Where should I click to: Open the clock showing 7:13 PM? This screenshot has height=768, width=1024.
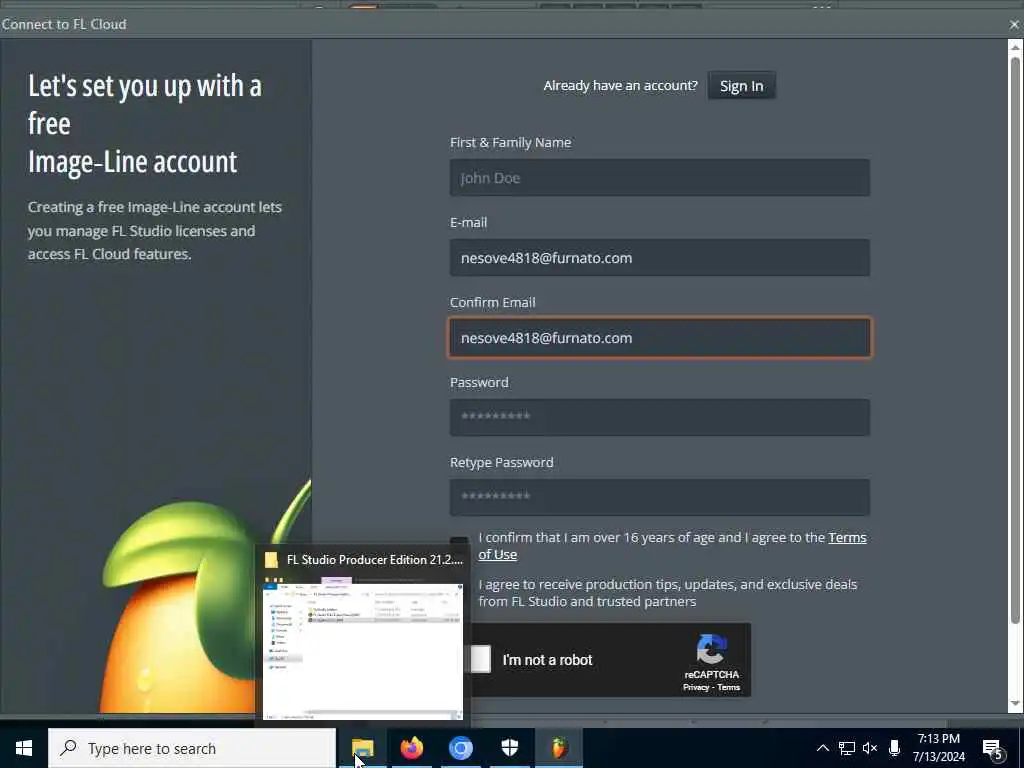pos(938,748)
